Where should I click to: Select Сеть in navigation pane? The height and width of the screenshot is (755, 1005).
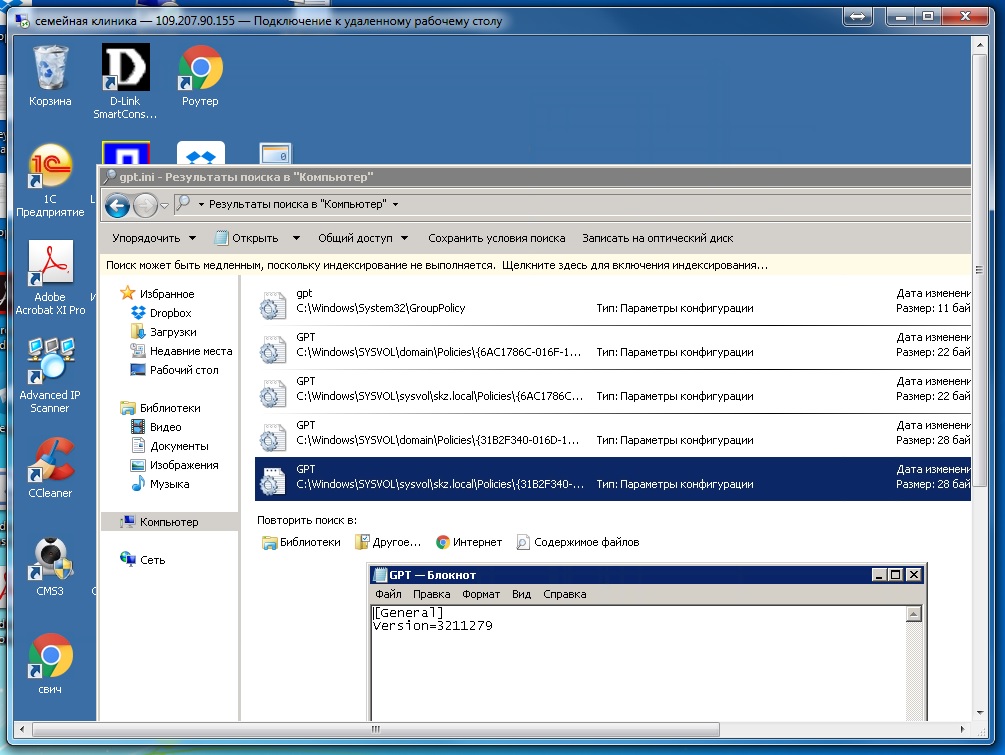click(x=143, y=560)
